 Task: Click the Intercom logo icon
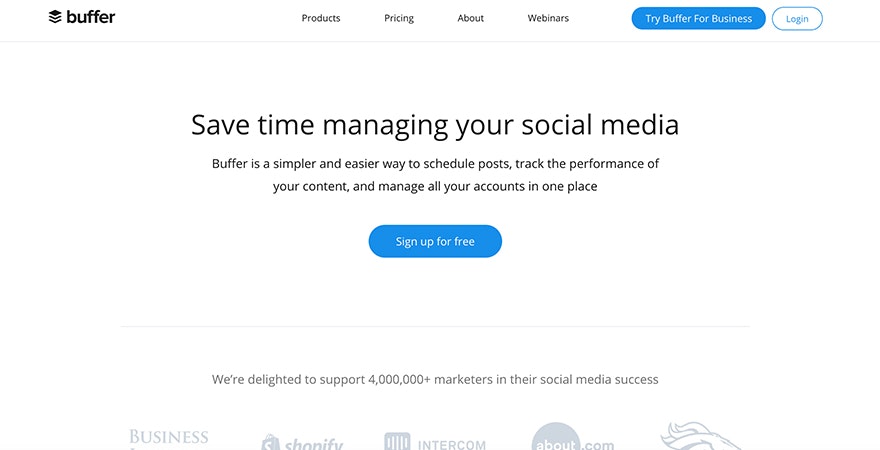click(x=397, y=441)
